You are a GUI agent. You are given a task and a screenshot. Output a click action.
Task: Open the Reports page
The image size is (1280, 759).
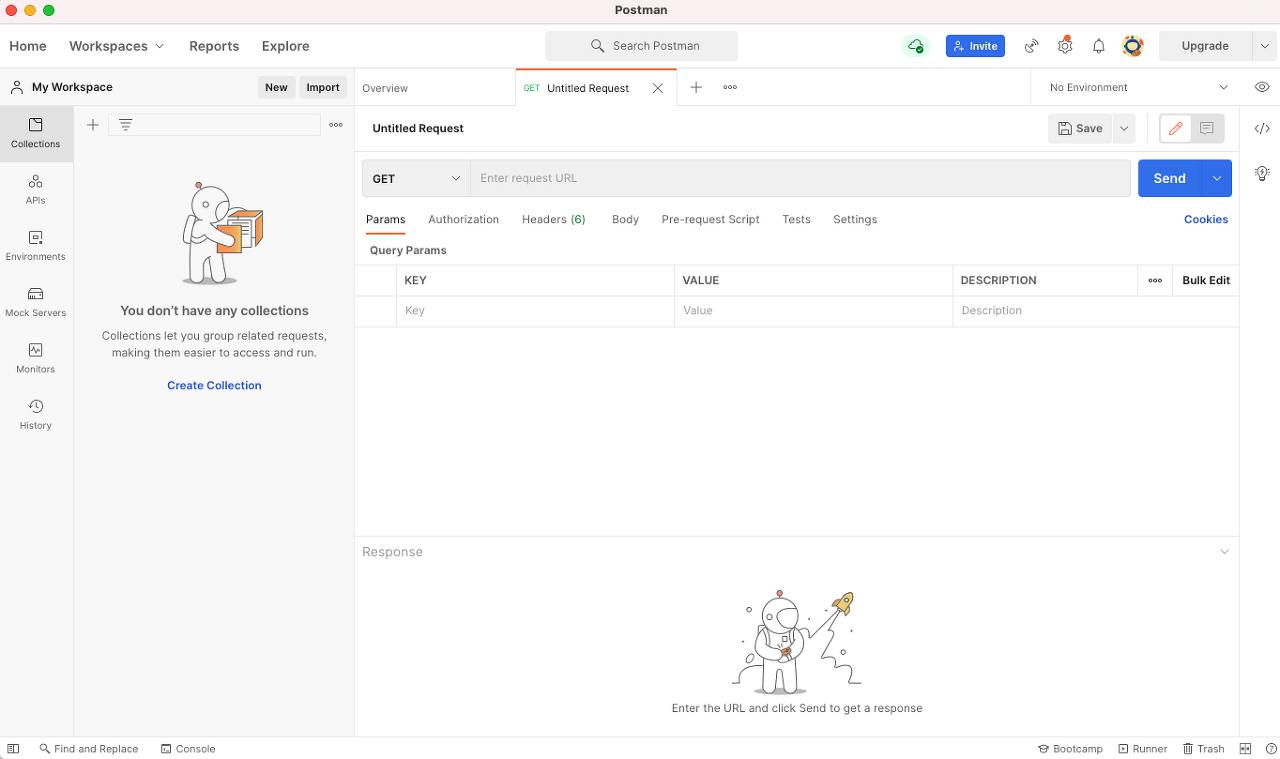click(x=214, y=46)
